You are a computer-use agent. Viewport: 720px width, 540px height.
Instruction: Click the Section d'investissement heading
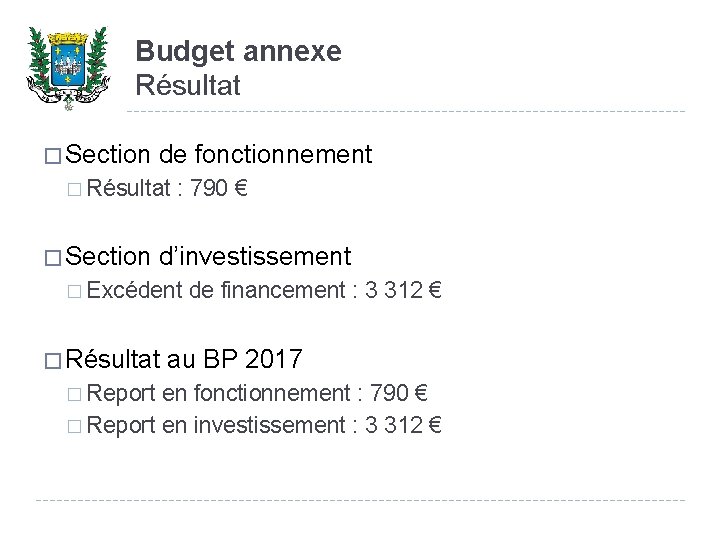(x=209, y=257)
